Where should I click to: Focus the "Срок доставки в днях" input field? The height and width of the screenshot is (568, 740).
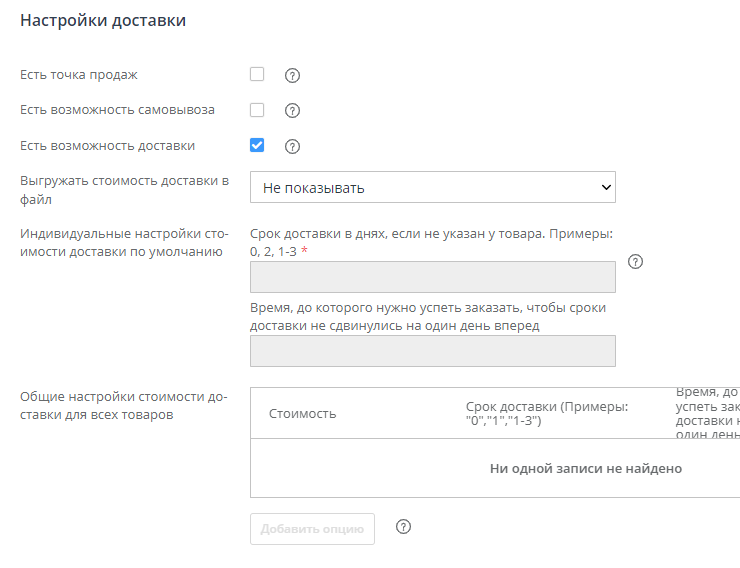[x=432, y=277]
